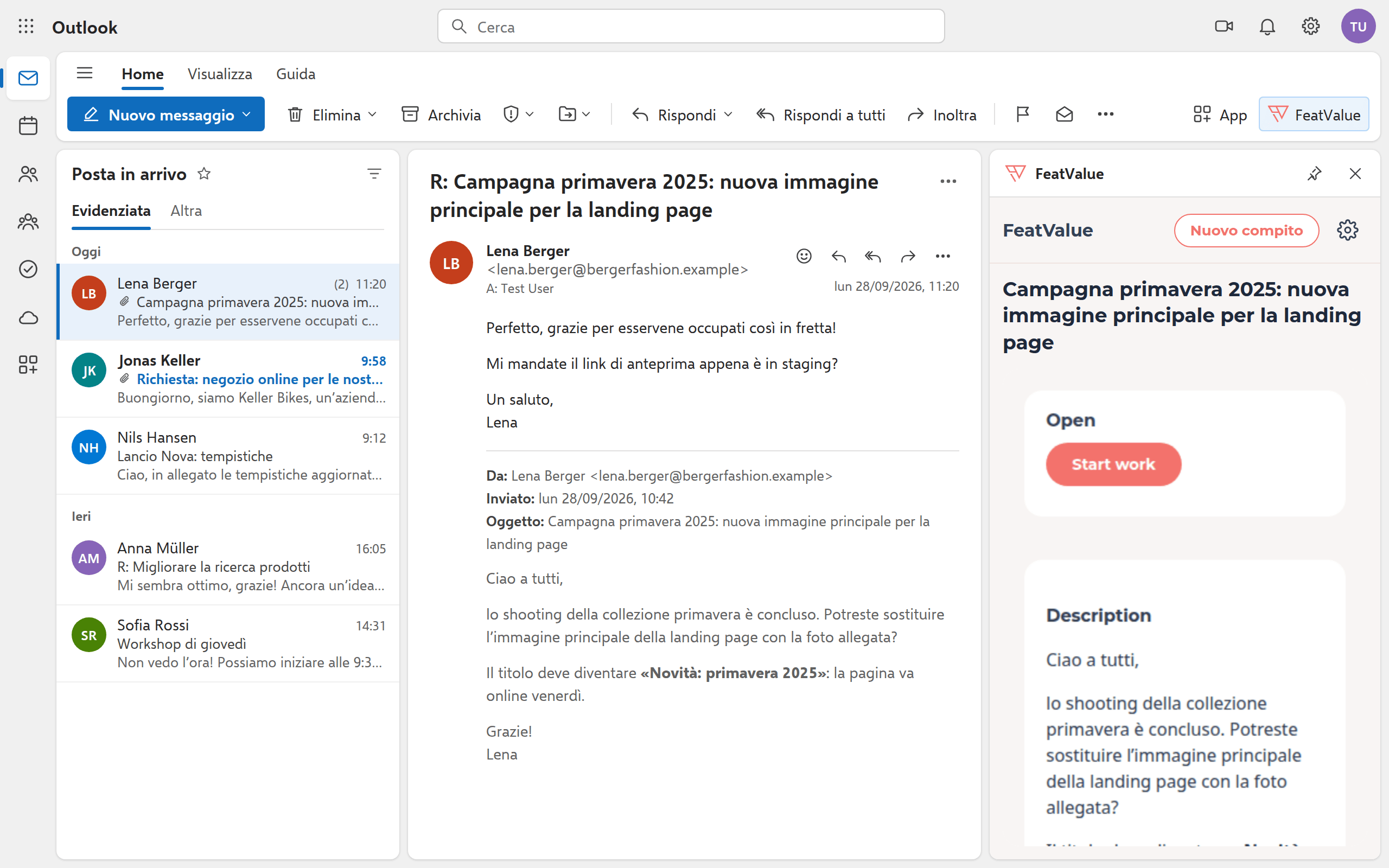Switch to the Guida tab

[x=296, y=74]
